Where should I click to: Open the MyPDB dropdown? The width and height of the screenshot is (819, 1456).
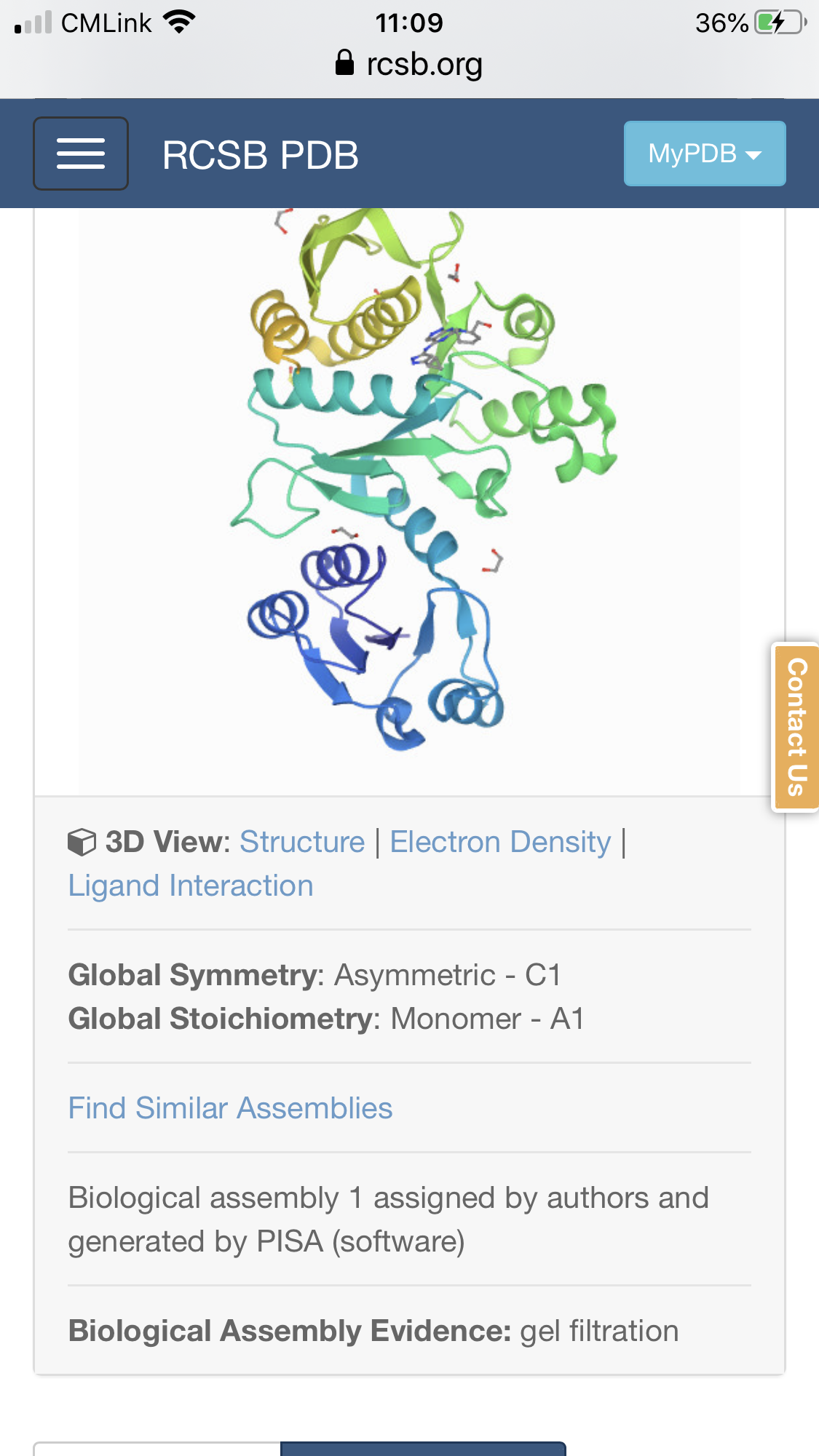pos(704,154)
